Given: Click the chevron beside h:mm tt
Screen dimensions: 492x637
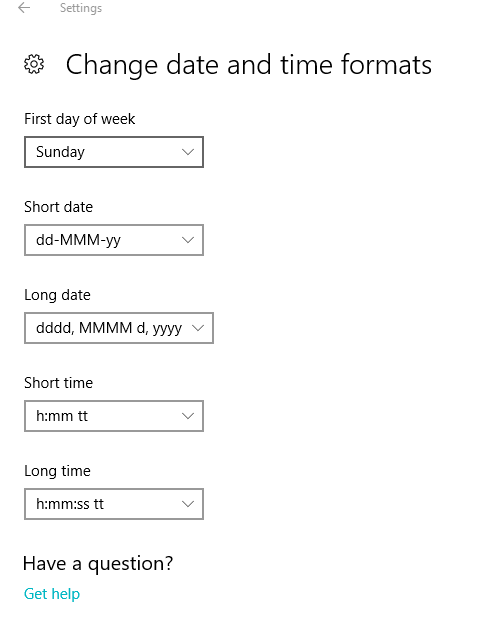Looking at the screenshot, I should [x=188, y=416].
